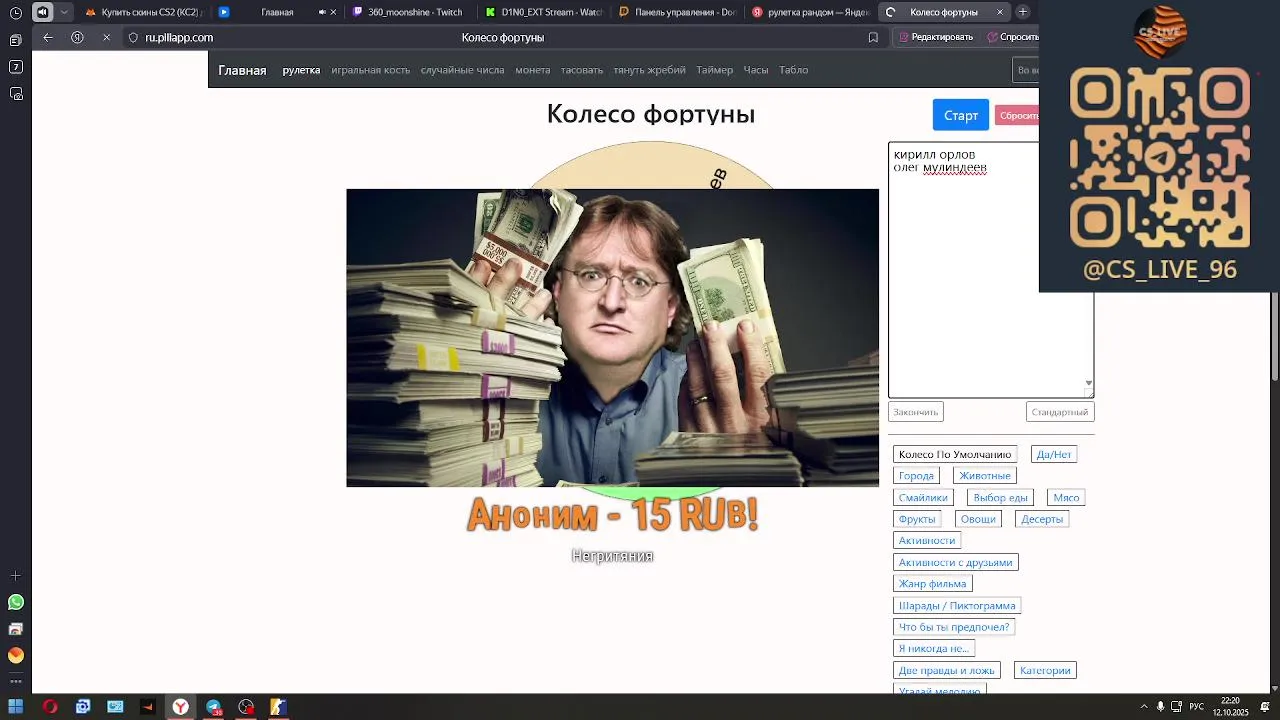This screenshot has height=720, width=1280.
Task: Open Yandex Browser from the taskbar
Action: click(180, 707)
